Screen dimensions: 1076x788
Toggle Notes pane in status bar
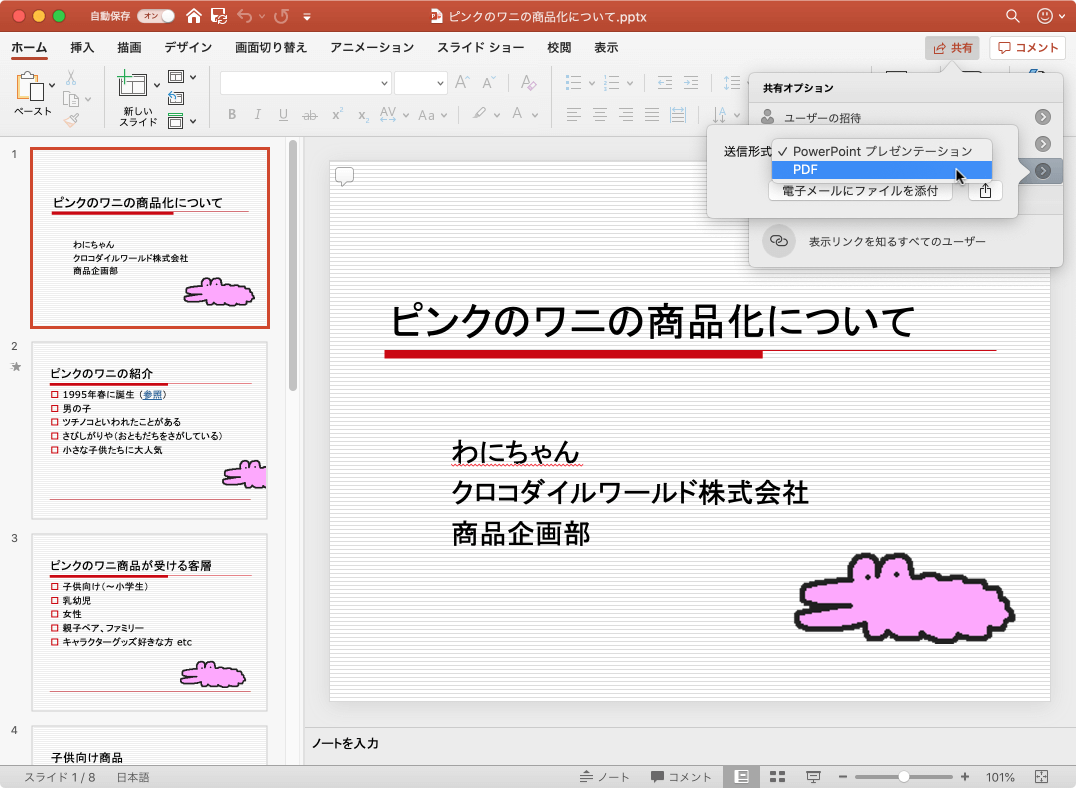click(x=605, y=777)
